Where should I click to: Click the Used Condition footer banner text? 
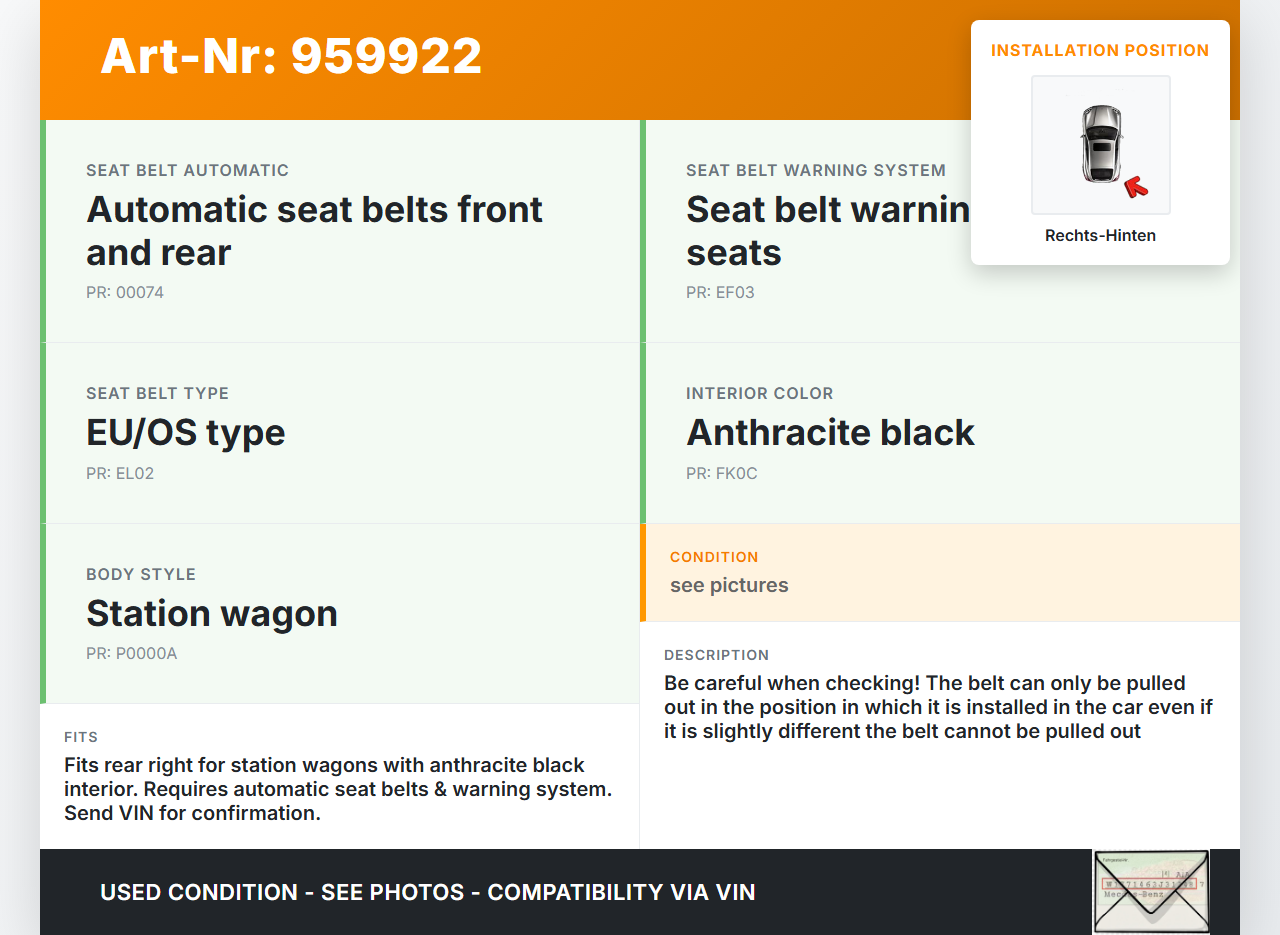point(428,892)
